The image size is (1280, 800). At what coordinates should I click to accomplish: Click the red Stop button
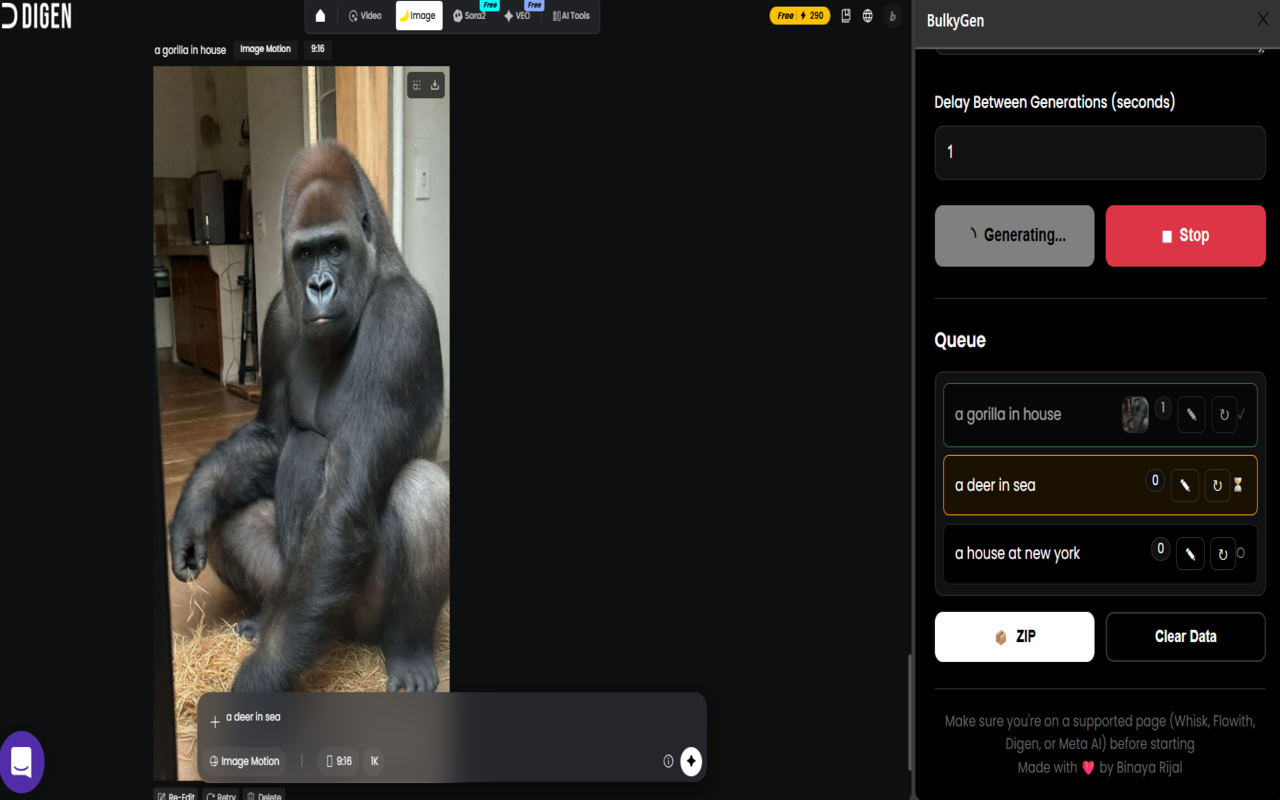point(1185,236)
